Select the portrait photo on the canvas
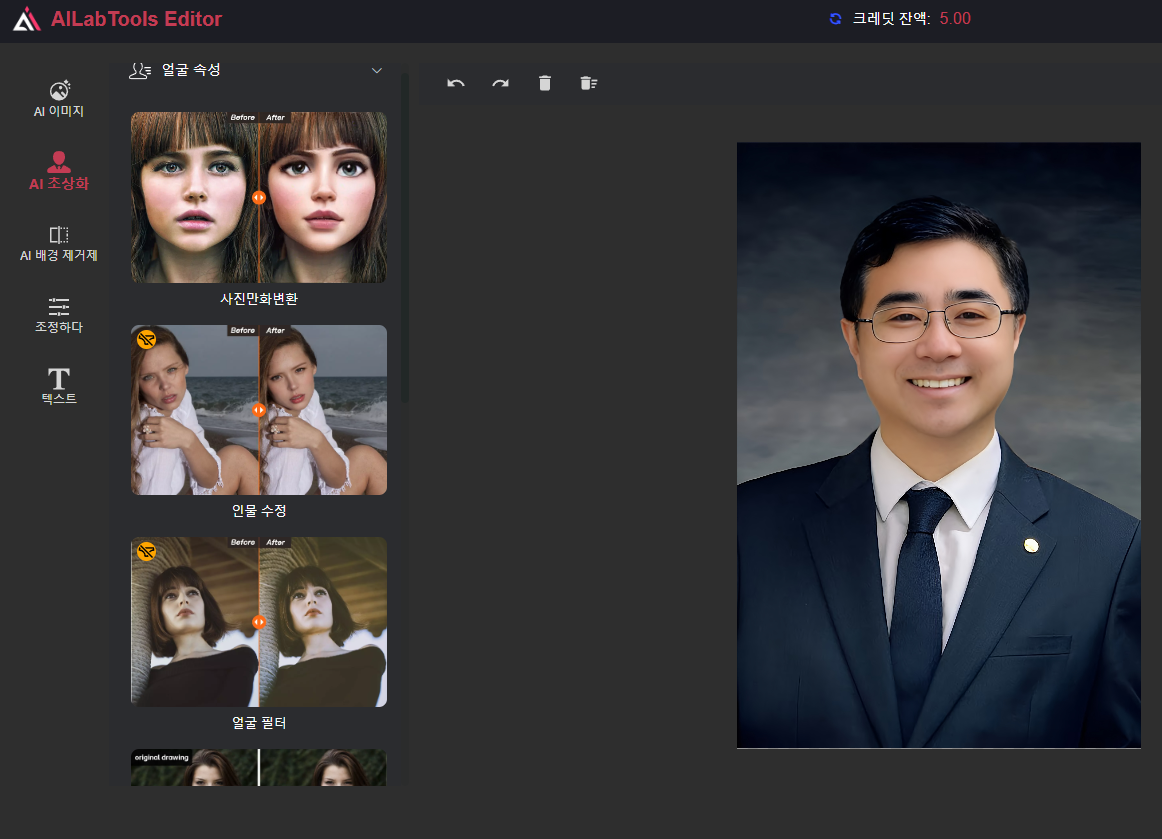 pos(938,445)
